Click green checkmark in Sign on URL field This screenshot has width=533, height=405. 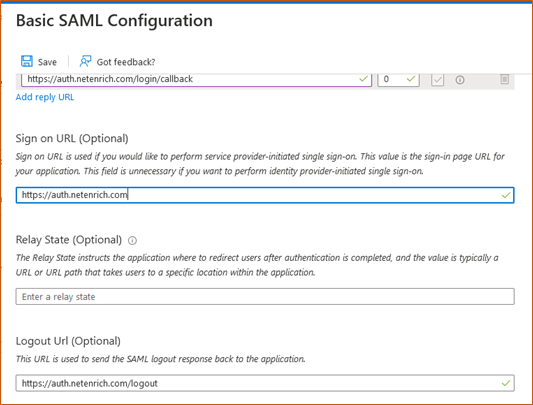tap(506, 195)
